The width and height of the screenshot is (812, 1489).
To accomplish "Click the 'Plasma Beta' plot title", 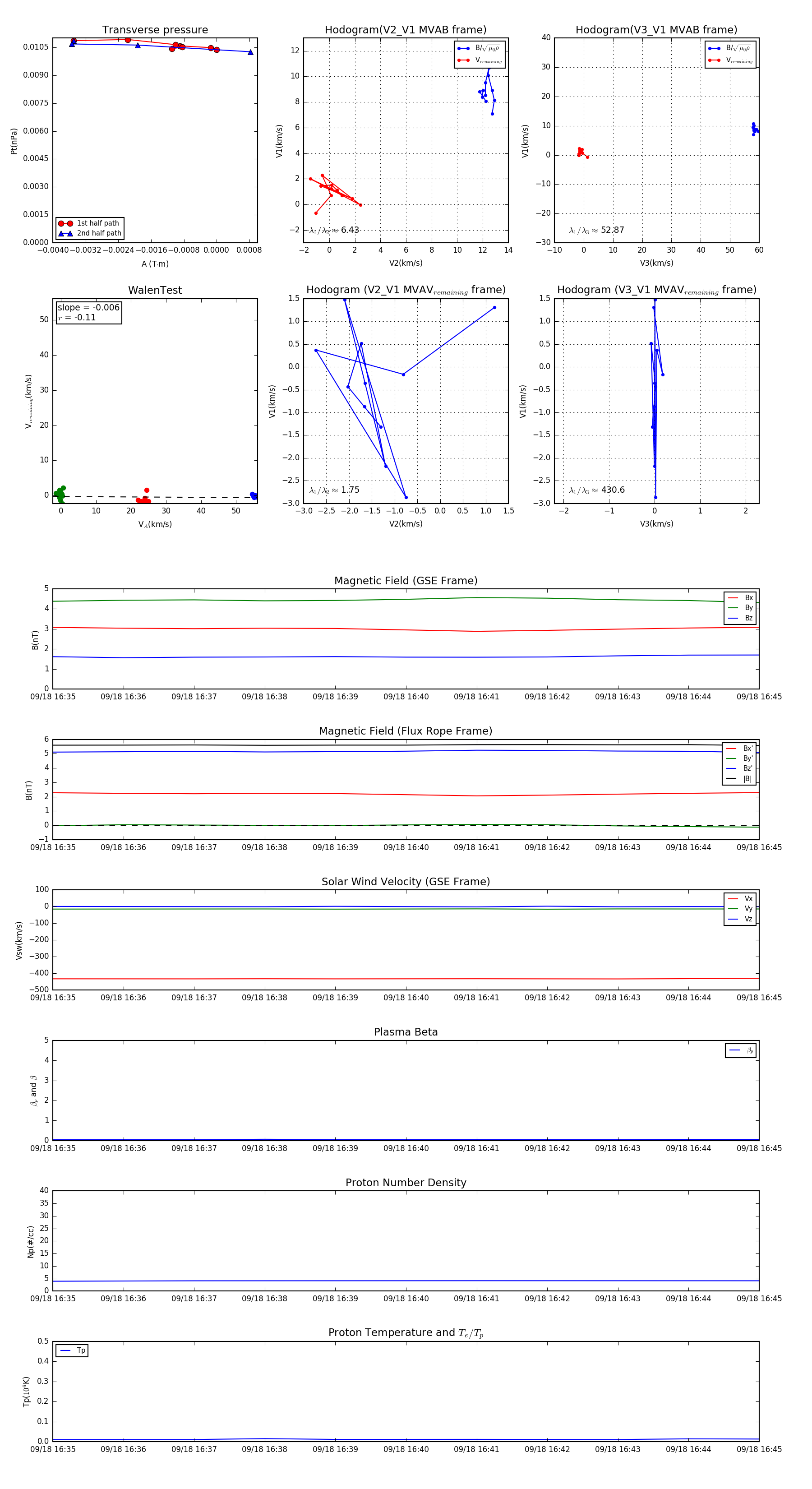I will (406, 1032).
